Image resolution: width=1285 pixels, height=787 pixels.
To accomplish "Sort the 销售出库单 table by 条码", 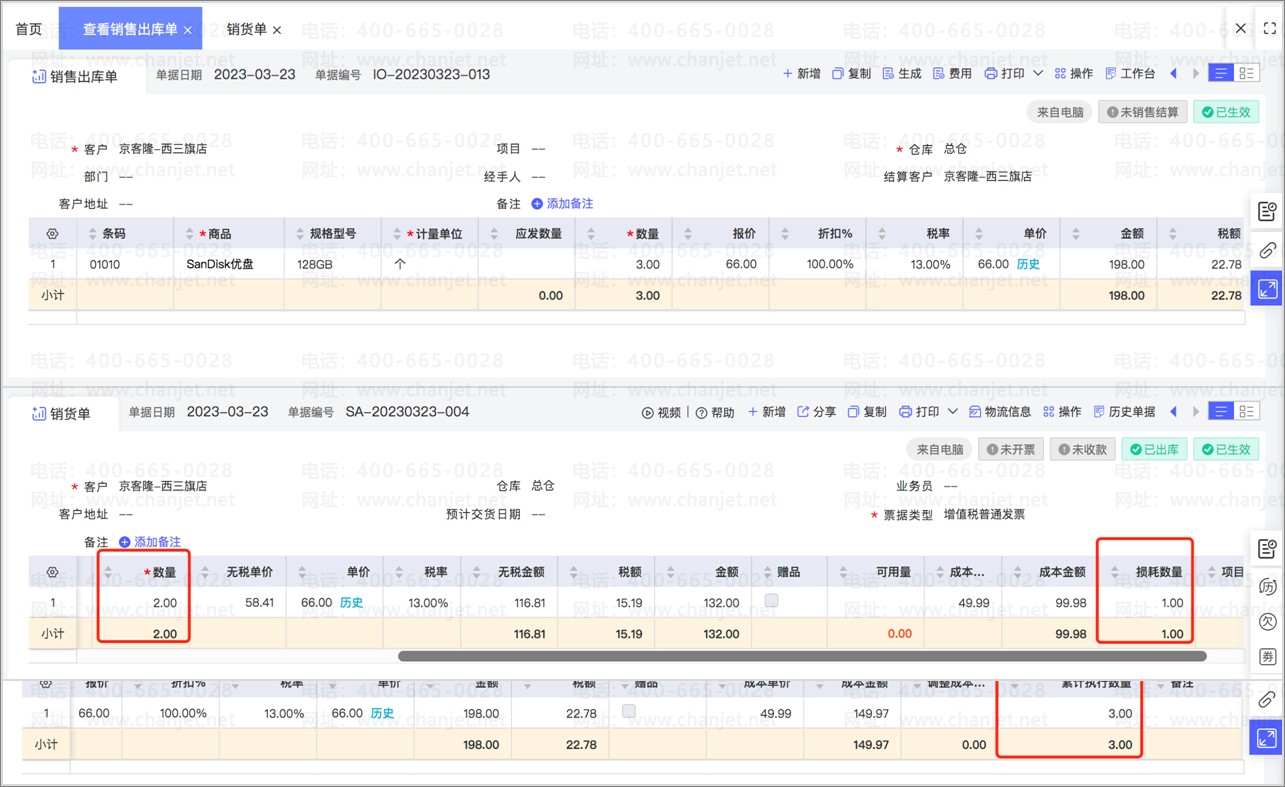I will tap(93, 234).
